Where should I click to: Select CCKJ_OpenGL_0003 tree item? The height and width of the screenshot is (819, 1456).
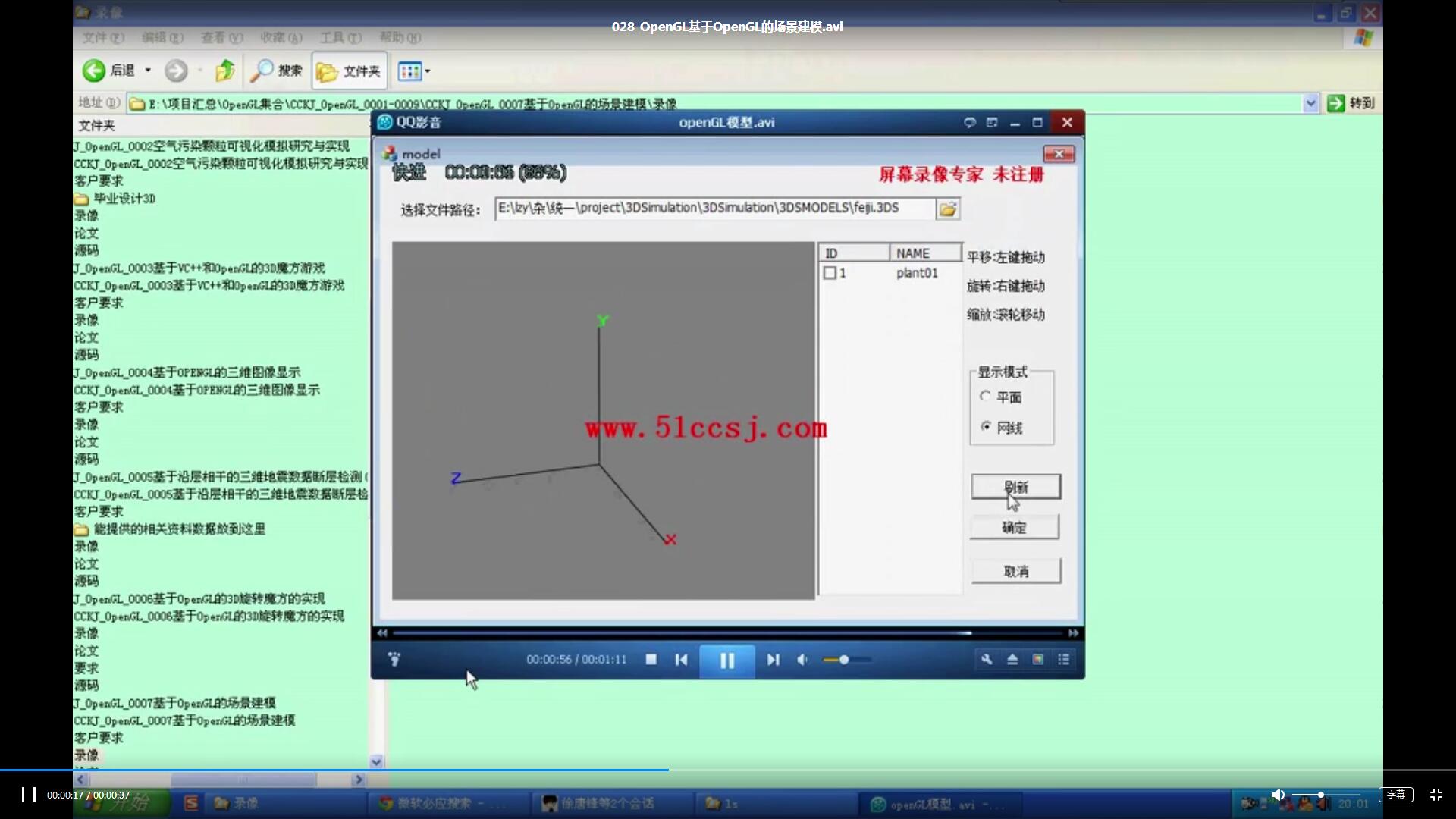coord(209,286)
